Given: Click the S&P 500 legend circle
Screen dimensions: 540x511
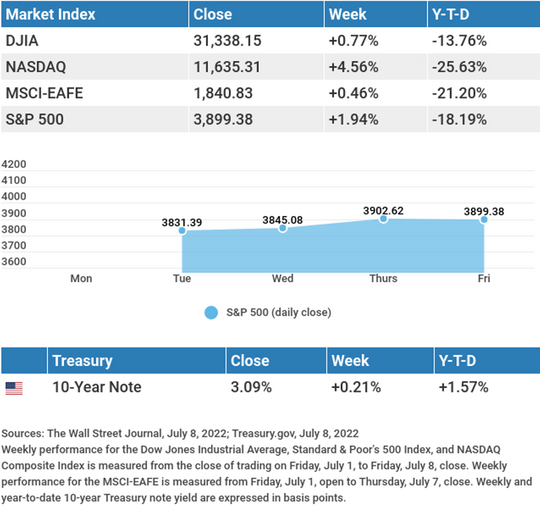Looking at the screenshot, I should (x=211, y=313).
